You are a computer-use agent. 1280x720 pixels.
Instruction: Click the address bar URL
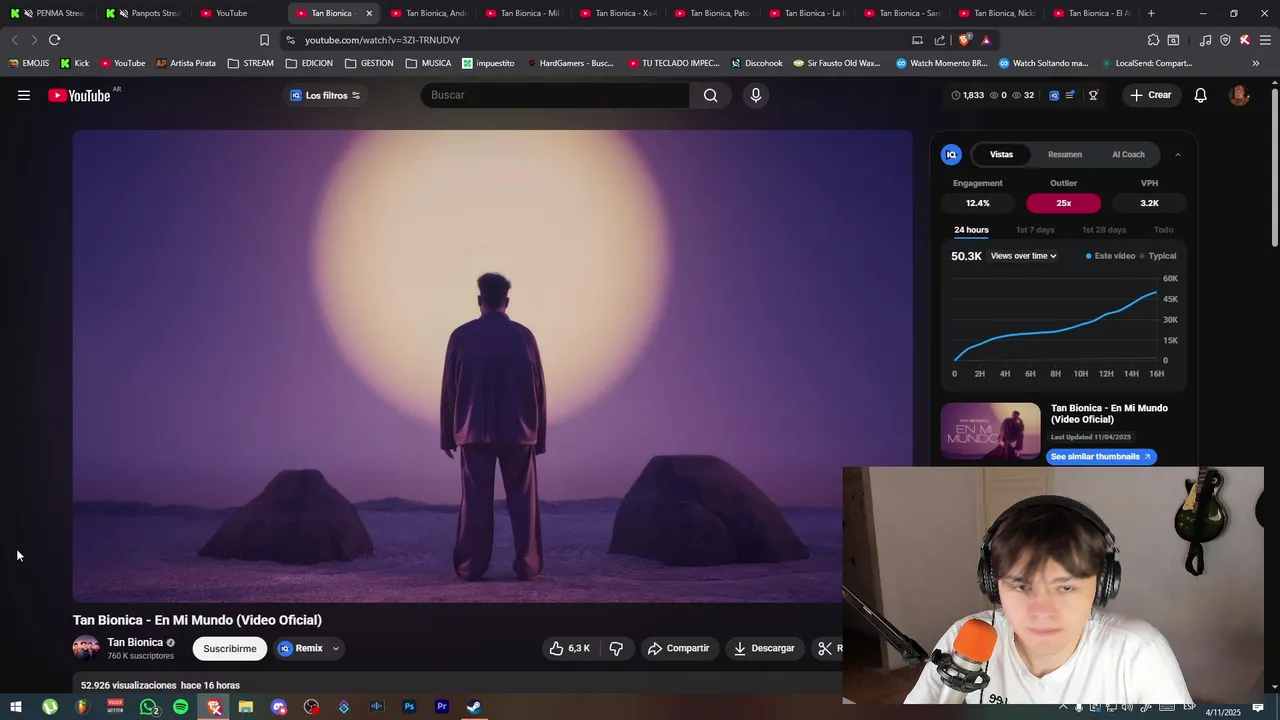pyautogui.click(x=382, y=40)
